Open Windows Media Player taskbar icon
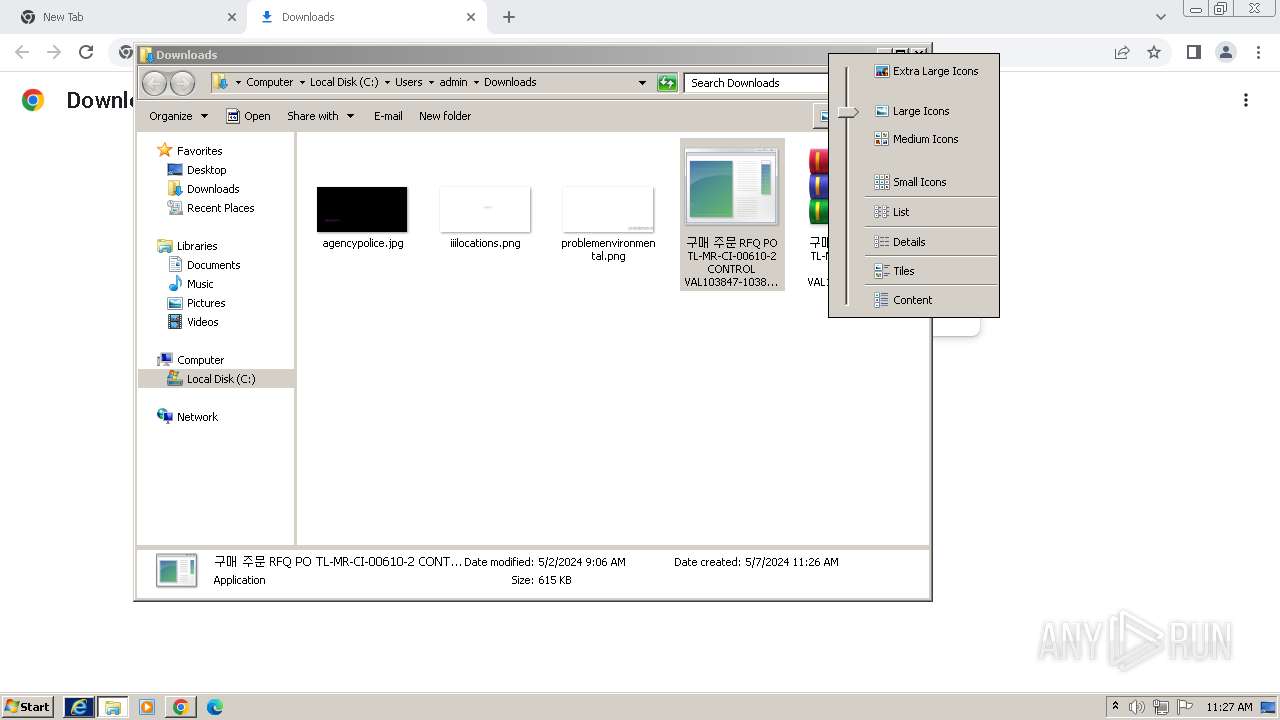This screenshot has width=1280, height=720. 147,707
